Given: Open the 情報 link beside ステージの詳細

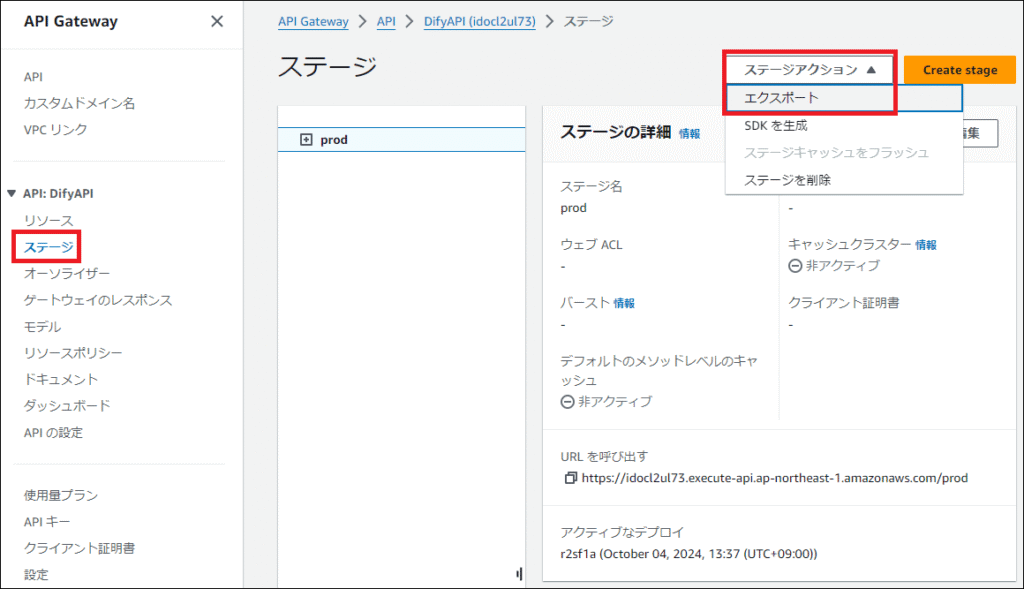Looking at the screenshot, I should tap(690, 133).
